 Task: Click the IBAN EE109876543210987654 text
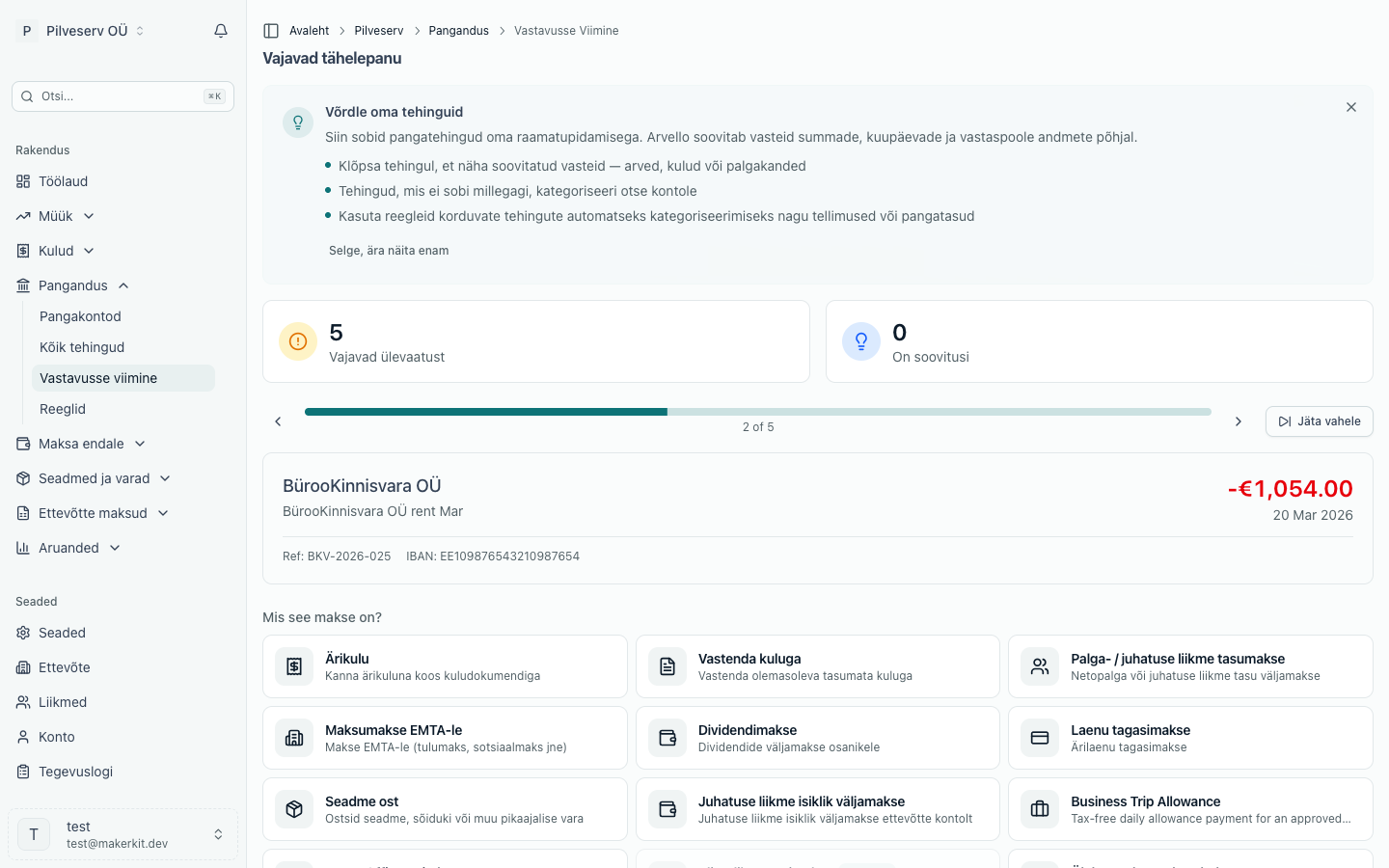click(493, 556)
